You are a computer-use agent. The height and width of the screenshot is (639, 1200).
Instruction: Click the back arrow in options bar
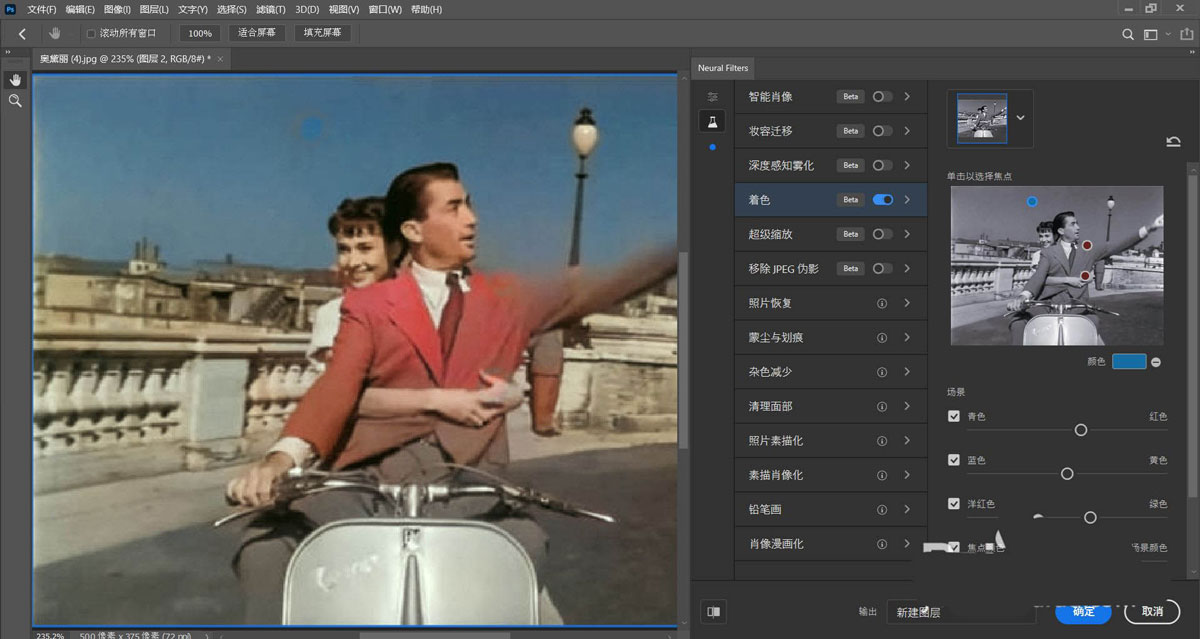pos(22,34)
